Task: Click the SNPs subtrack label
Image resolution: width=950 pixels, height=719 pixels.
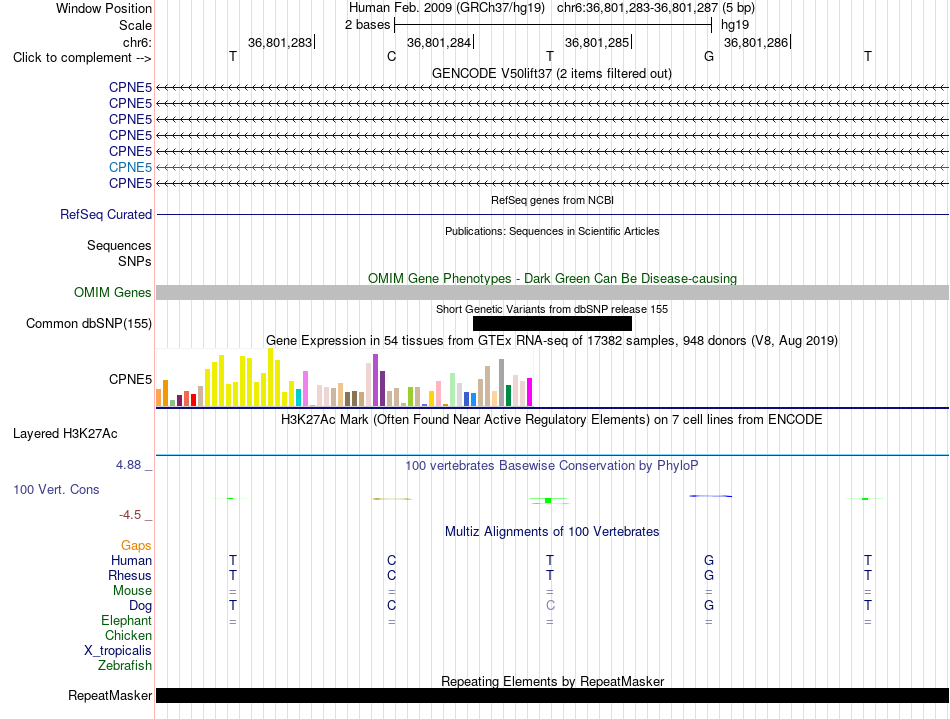Action: 135,261
